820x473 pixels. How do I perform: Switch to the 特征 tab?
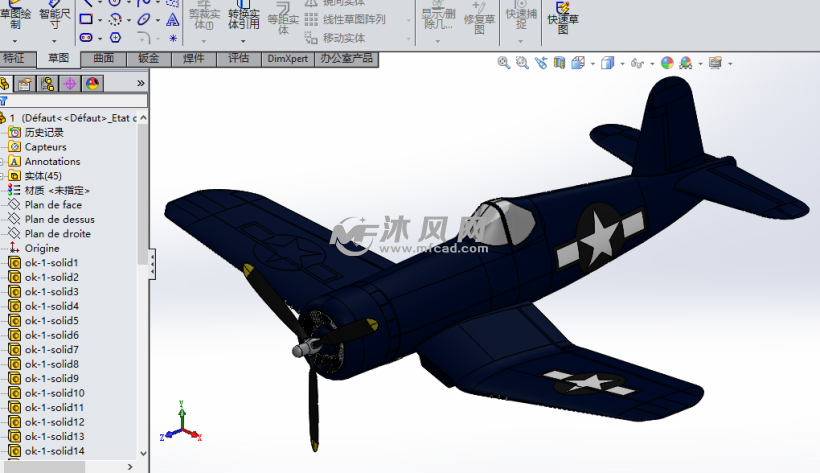click(17, 59)
